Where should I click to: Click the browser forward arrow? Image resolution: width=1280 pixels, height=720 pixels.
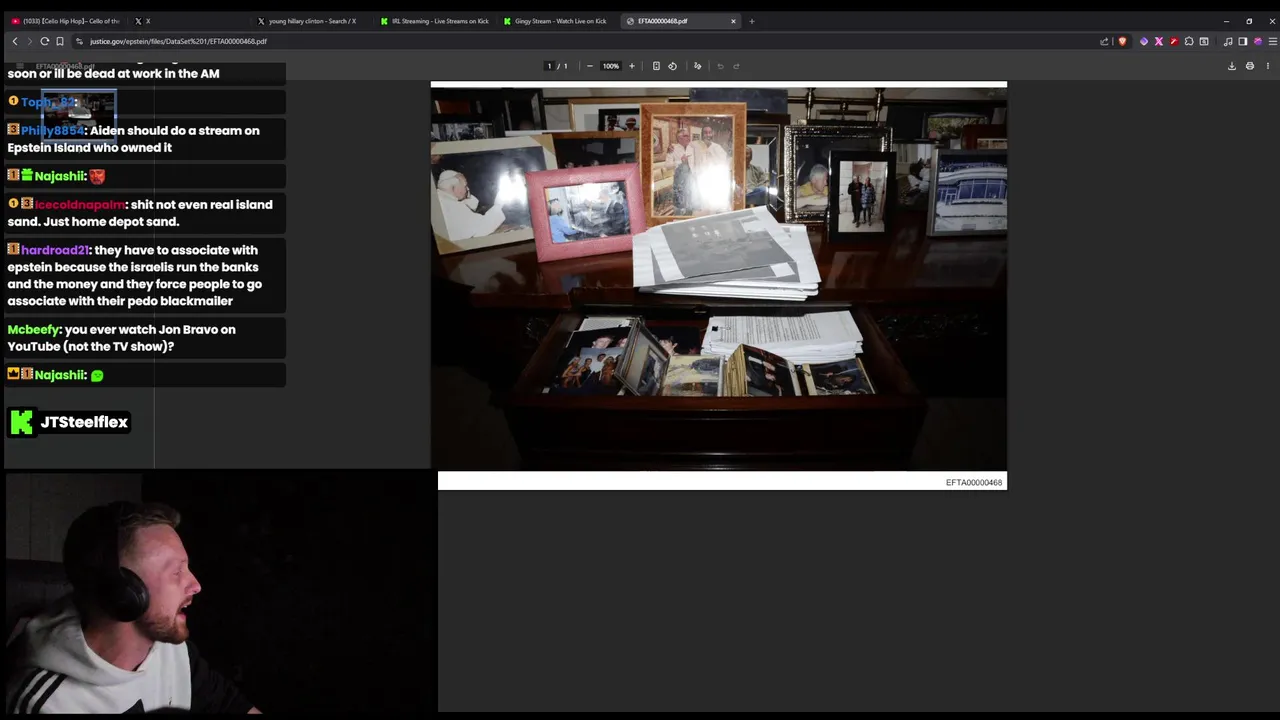coord(29,41)
